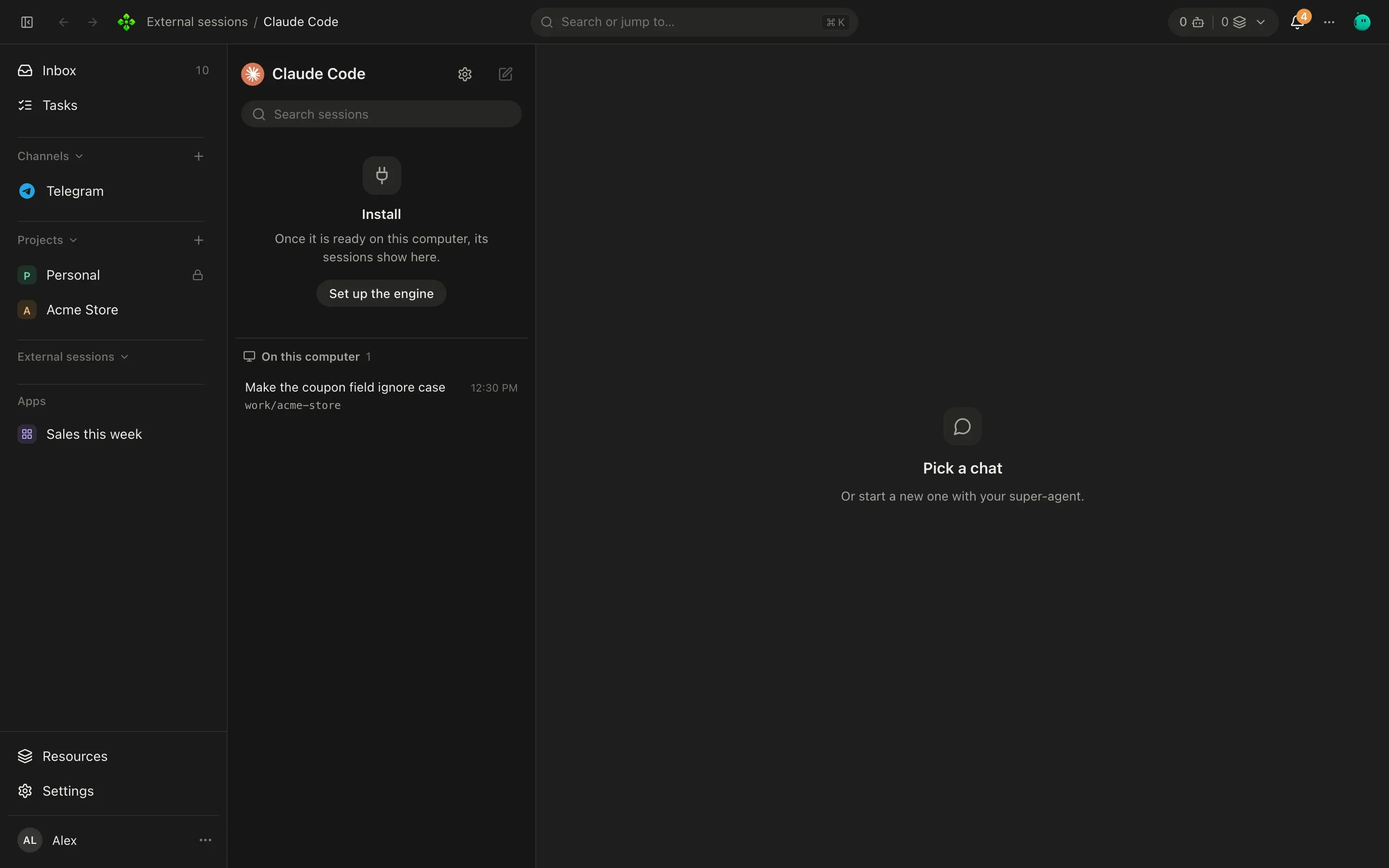The height and width of the screenshot is (868, 1389).
Task: Click the teal profile avatar top right
Action: pyautogui.click(x=1362, y=22)
